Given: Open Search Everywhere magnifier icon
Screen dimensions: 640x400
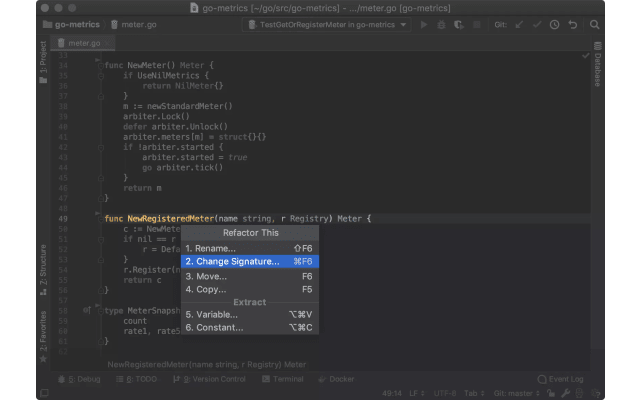Looking at the screenshot, I should tap(594, 25).
